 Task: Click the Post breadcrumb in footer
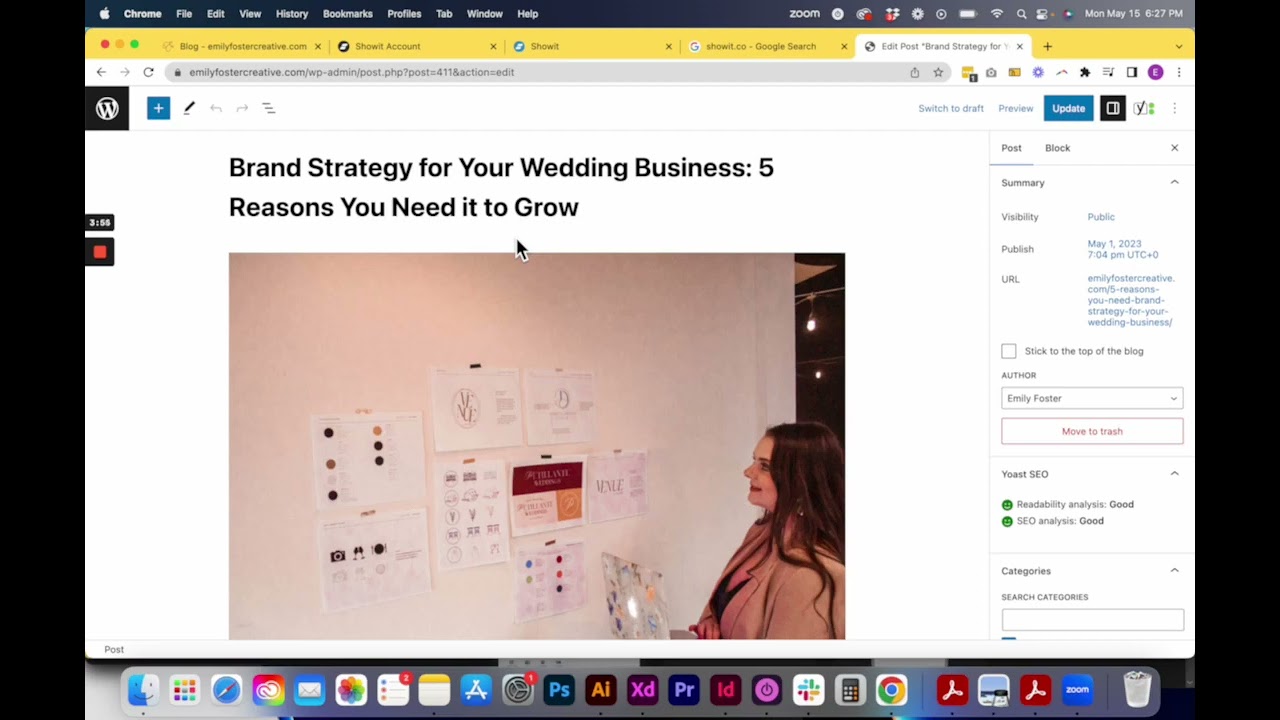tap(114, 649)
